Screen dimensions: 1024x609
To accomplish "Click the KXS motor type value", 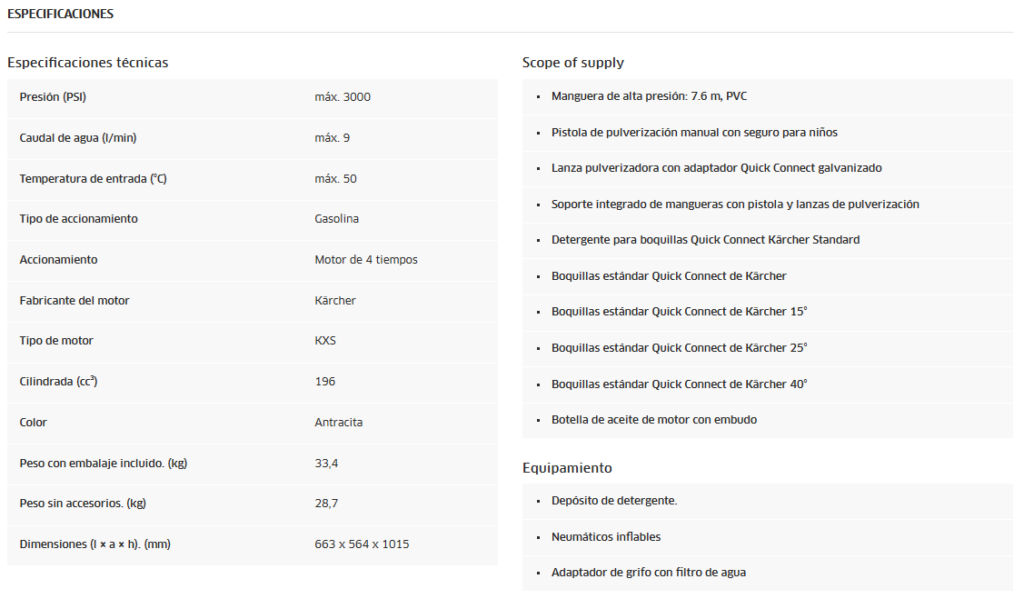I will [x=325, y=340].
